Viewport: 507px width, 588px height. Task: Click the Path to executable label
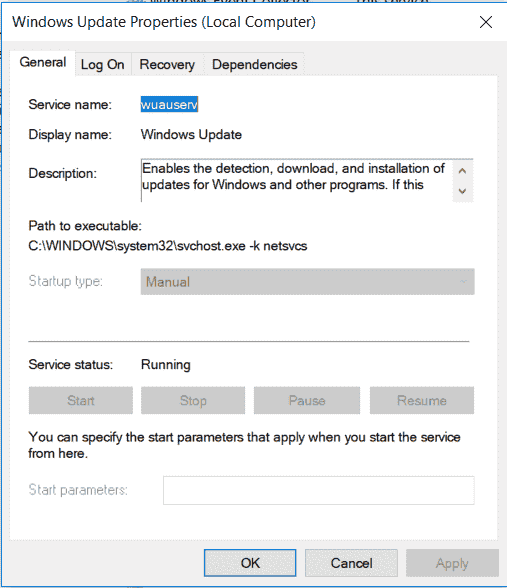pos(85,226)
